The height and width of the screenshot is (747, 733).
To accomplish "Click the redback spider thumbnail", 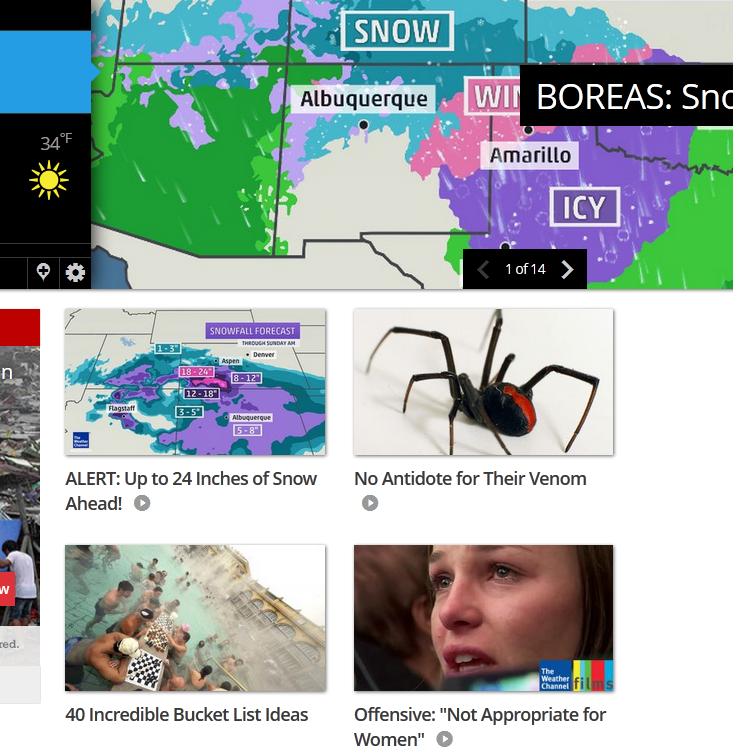I will 483,382.
